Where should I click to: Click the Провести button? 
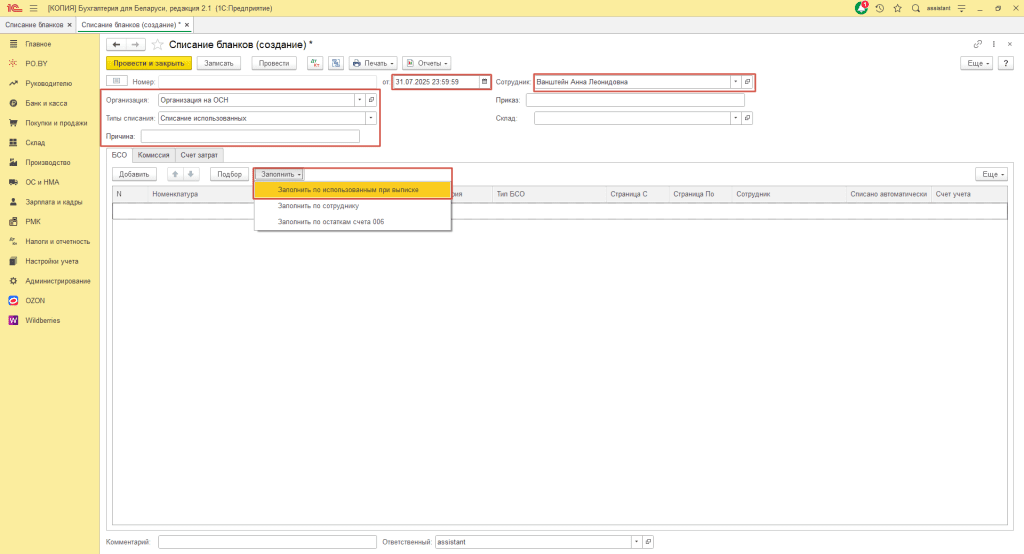pyautogui.click(x=274, y=63)
